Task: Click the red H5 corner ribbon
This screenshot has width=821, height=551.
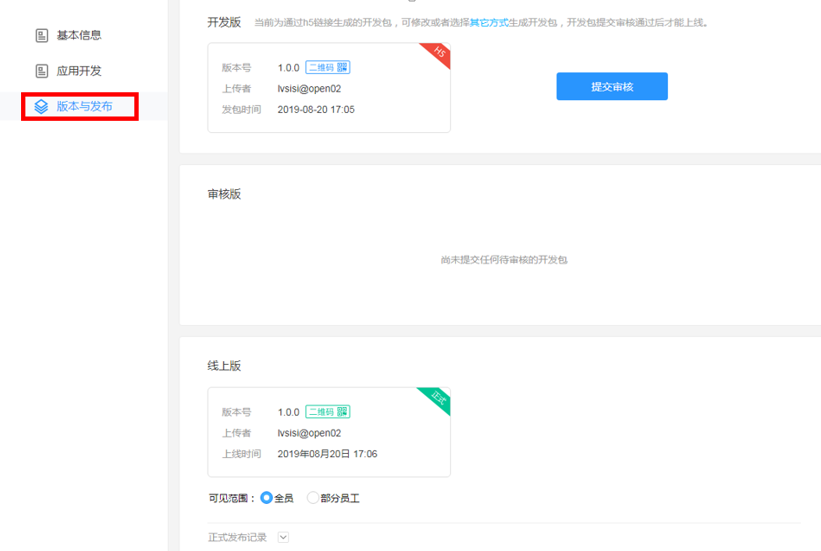Action: [x=439, y=54]
